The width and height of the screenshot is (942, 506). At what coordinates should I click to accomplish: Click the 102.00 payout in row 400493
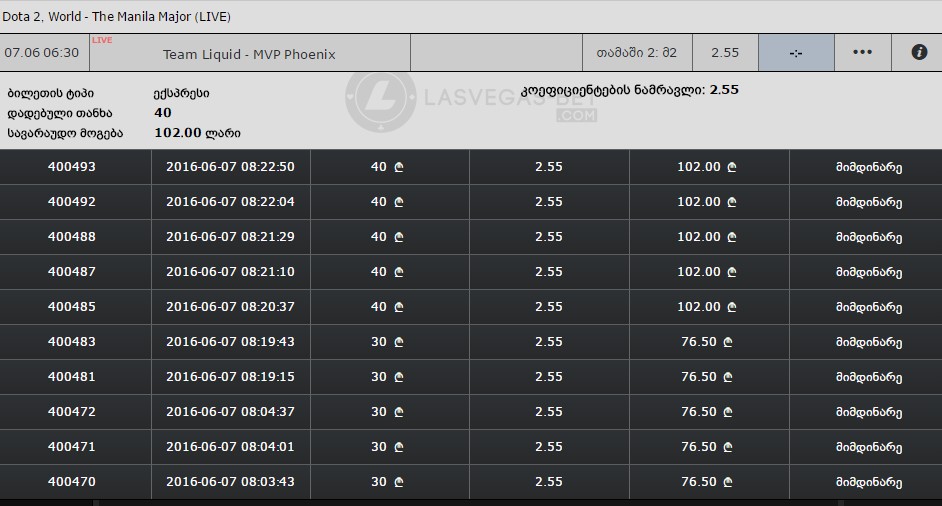pos(706,166)
